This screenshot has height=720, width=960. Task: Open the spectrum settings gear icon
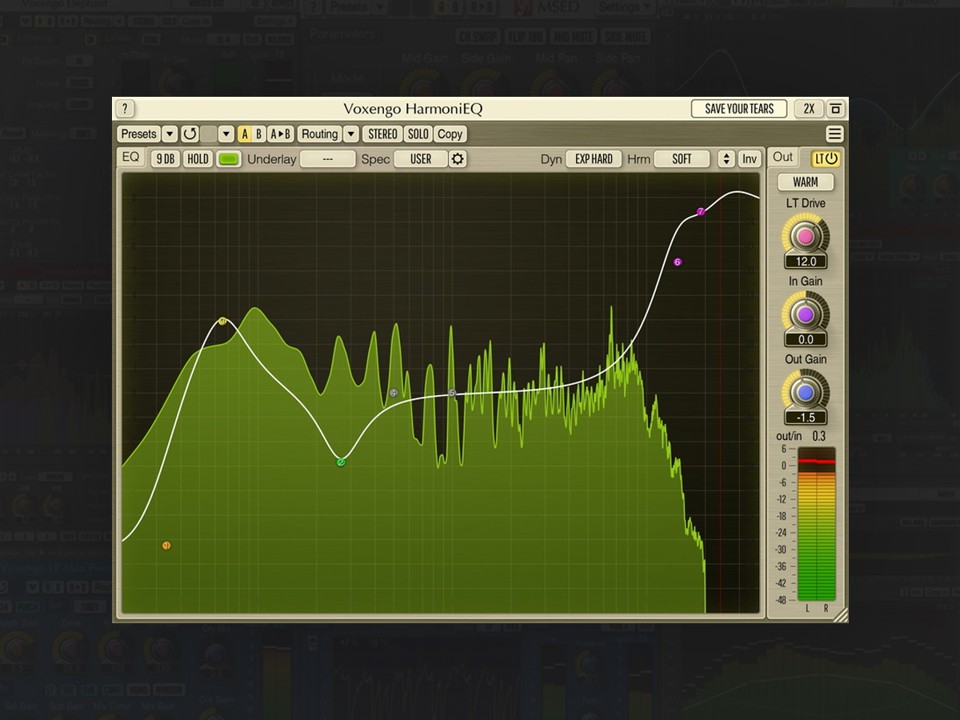click(457, 159)
